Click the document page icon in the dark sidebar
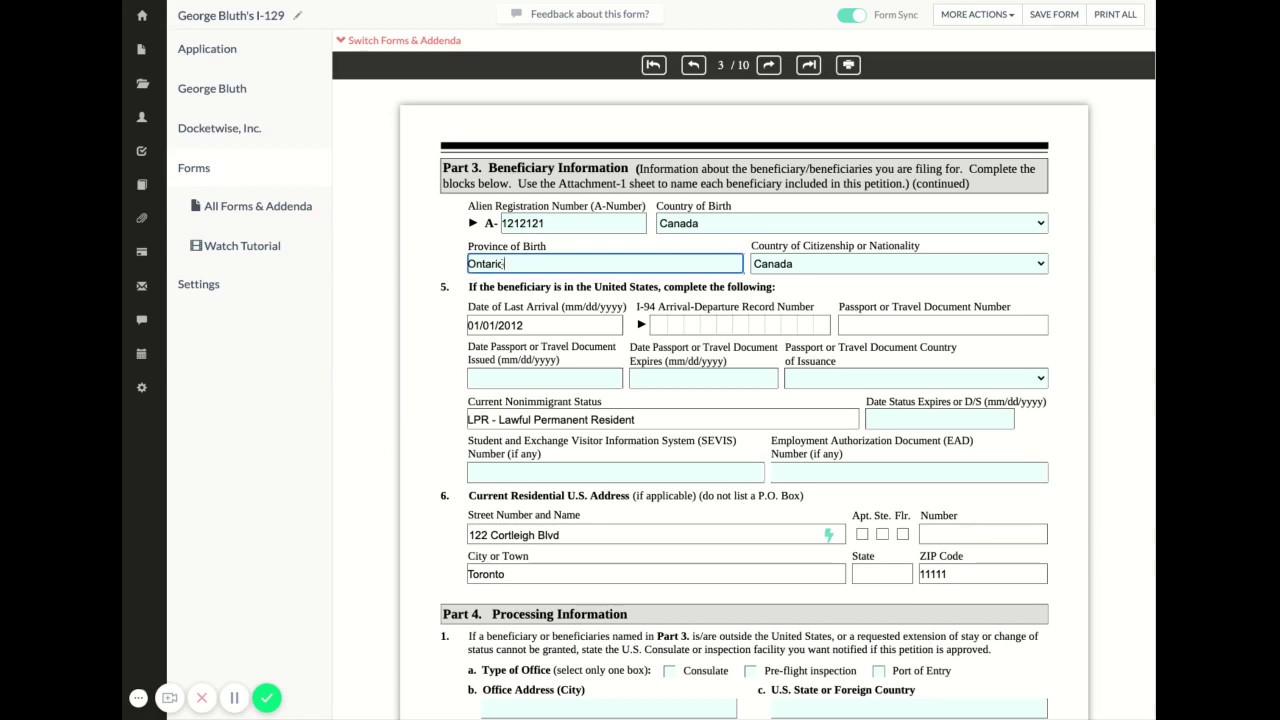Viewport: 1280px width, 720px height. coord(142,49)
